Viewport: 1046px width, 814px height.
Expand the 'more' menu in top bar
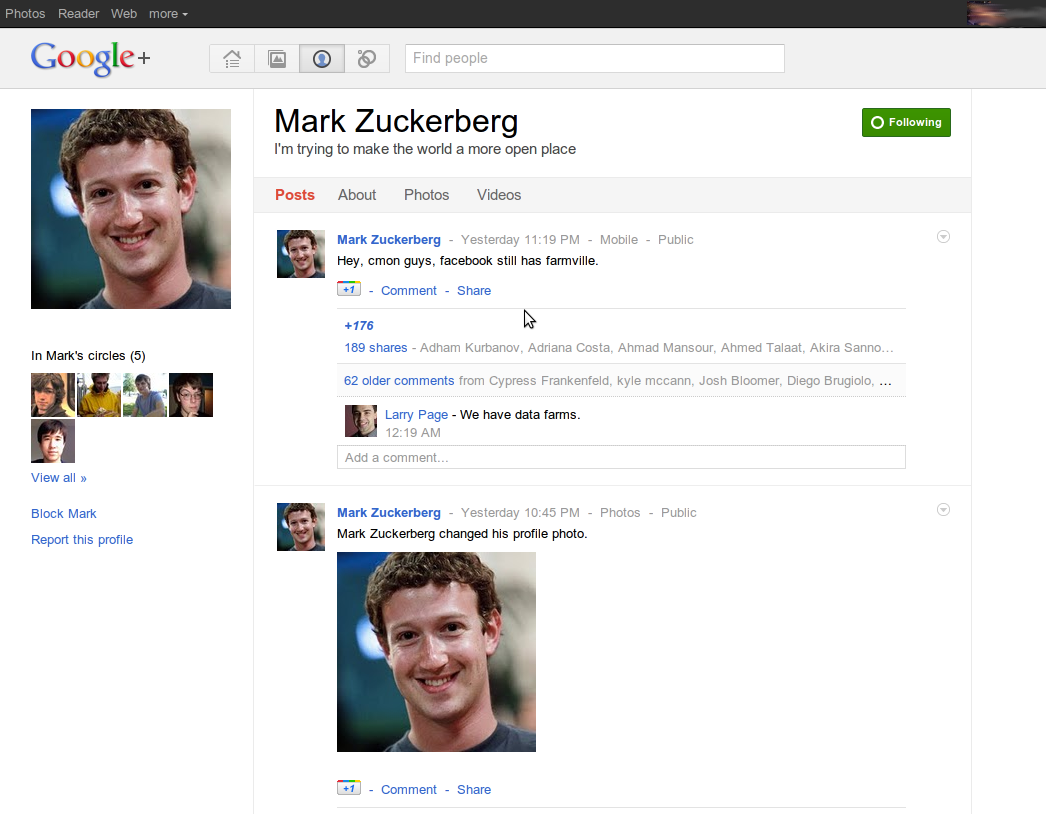(168, 13)
